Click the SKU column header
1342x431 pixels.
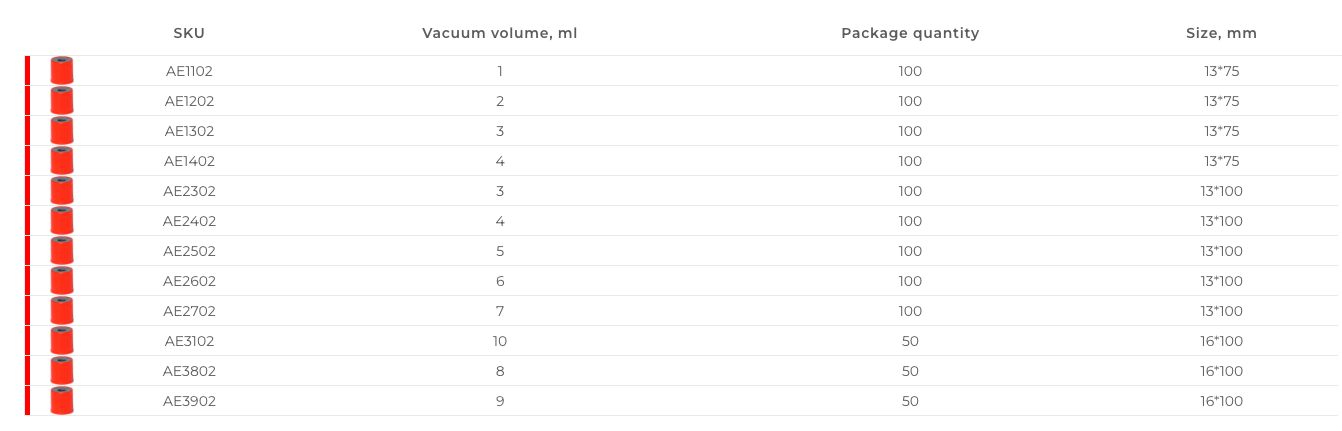pyautogui.click(x=189, y=33)
